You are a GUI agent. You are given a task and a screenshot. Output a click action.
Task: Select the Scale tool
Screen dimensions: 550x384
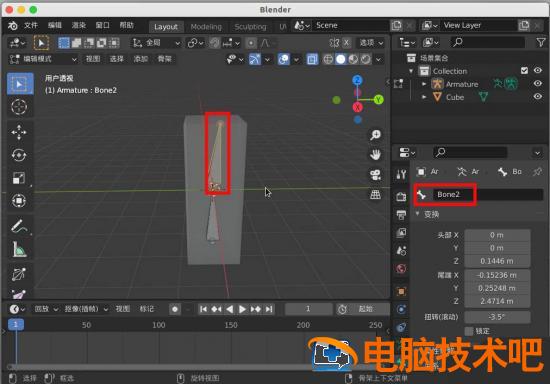pyautogui.click(x=19, y=178)
